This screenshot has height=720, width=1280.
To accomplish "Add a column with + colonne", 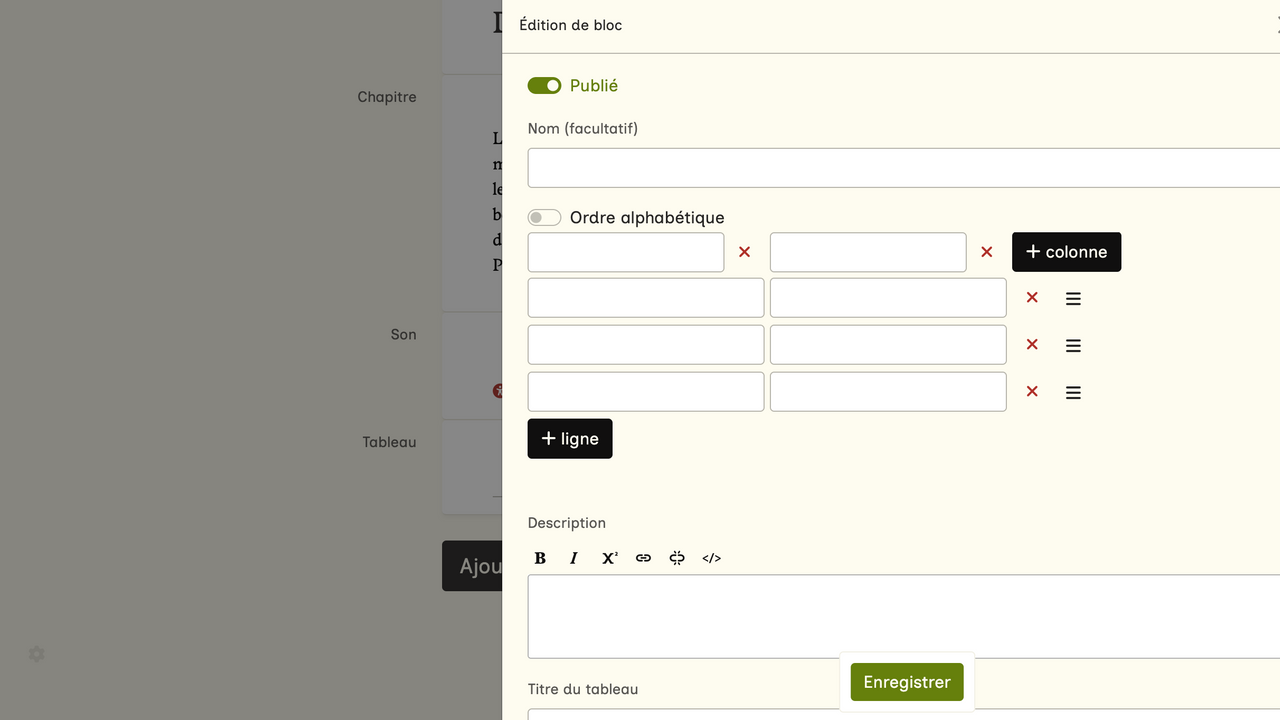I will [x=1066, y=252].
